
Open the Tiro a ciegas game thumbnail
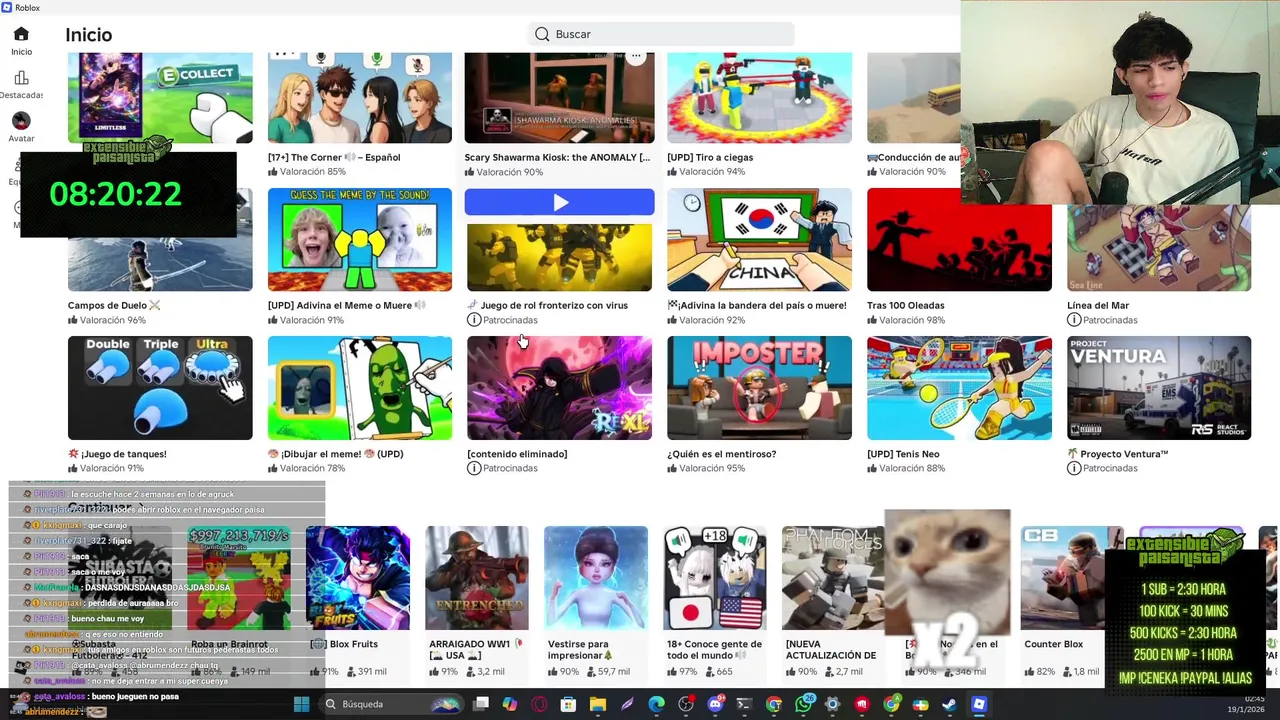(760, 98)
